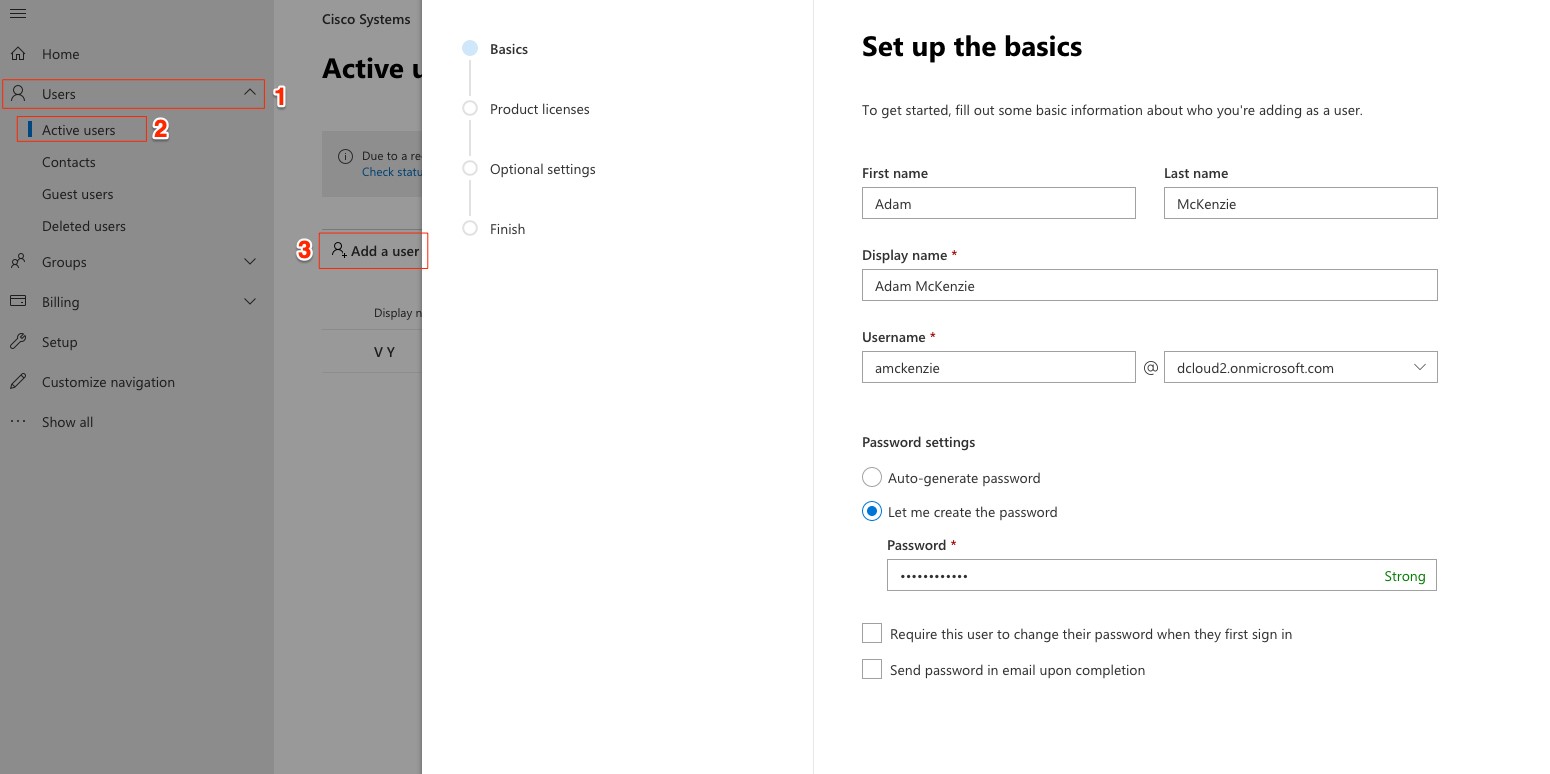Expand the Groups section chevron
This screenshot has height=774, width=1550.
click(x=250, y=262)
